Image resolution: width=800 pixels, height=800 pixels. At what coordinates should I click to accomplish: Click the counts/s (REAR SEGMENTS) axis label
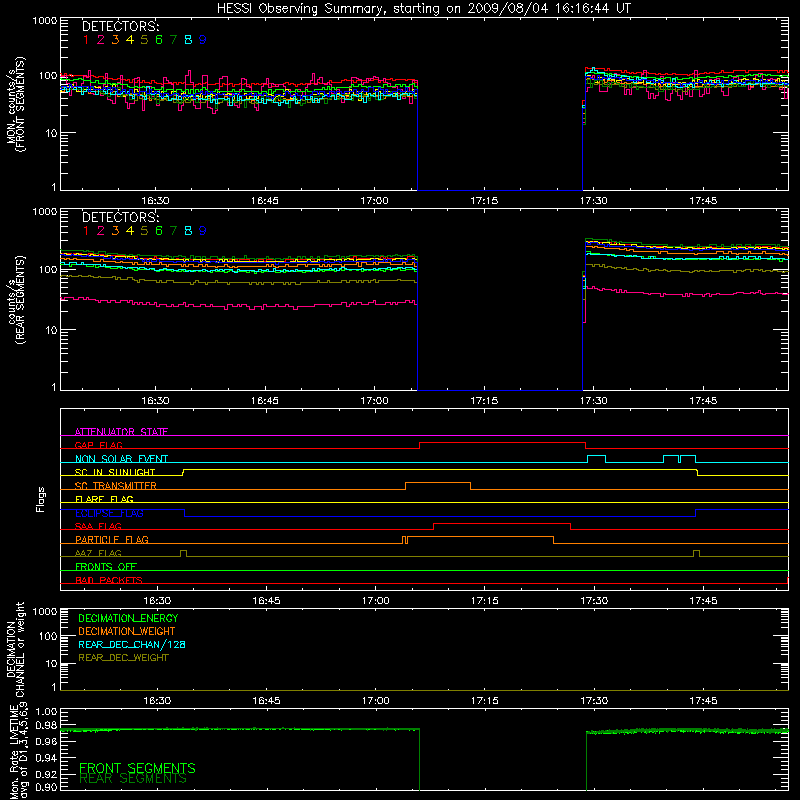tap(16, 300)
